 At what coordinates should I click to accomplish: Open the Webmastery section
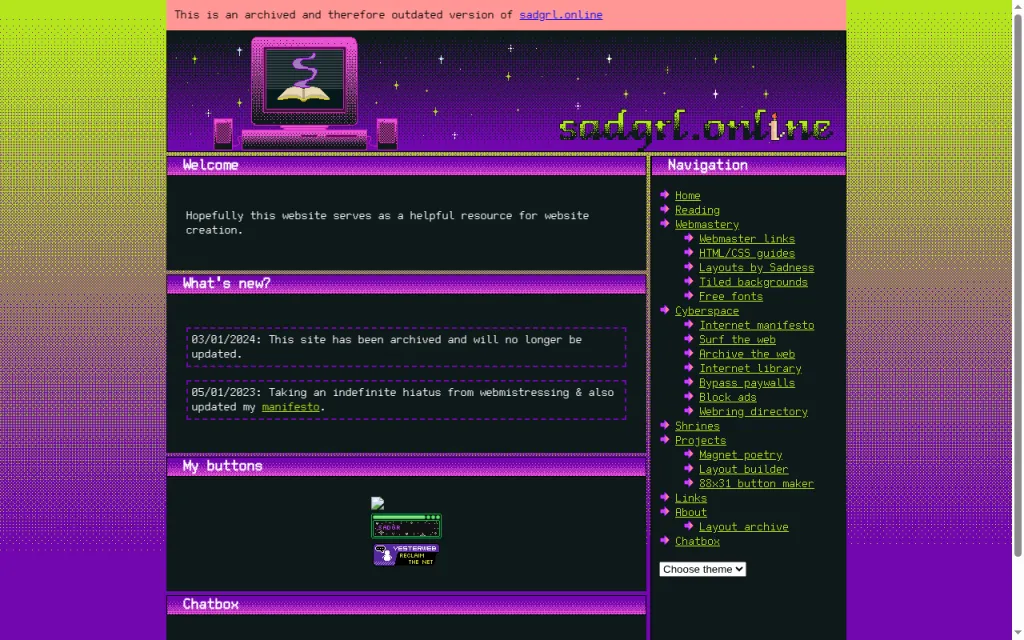point(707,224)
